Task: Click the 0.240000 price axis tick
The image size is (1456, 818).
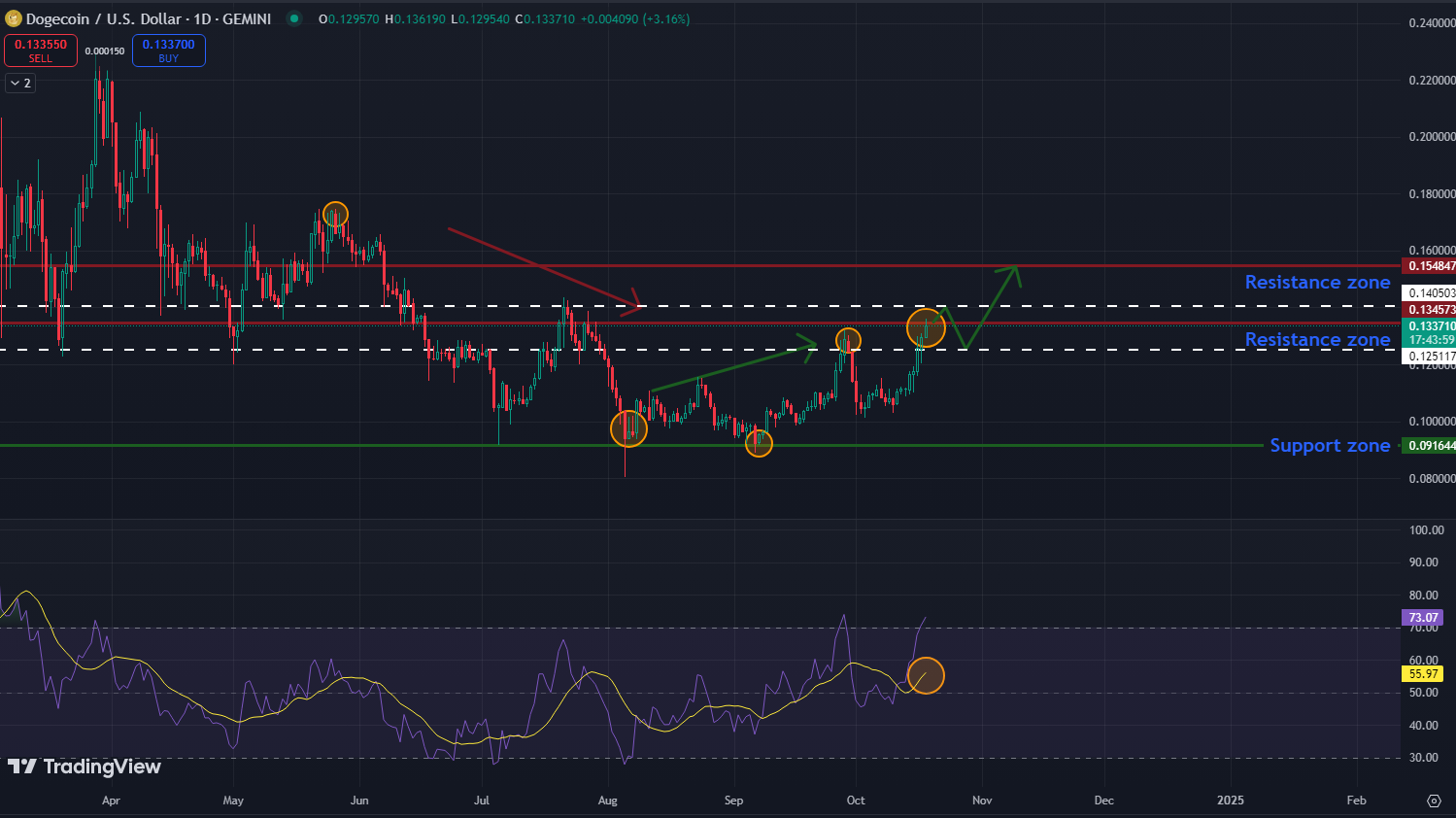Action: point(1432,23)
